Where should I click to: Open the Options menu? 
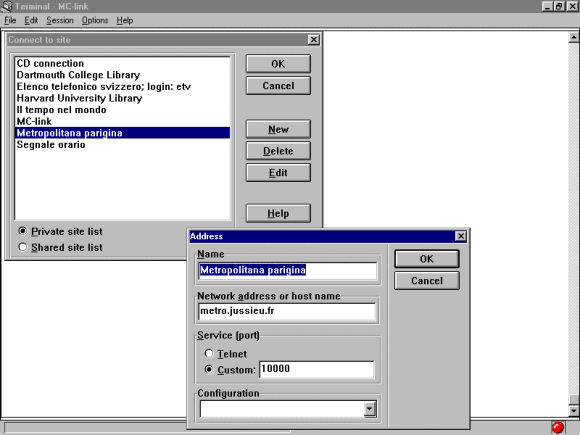[95, 20]
